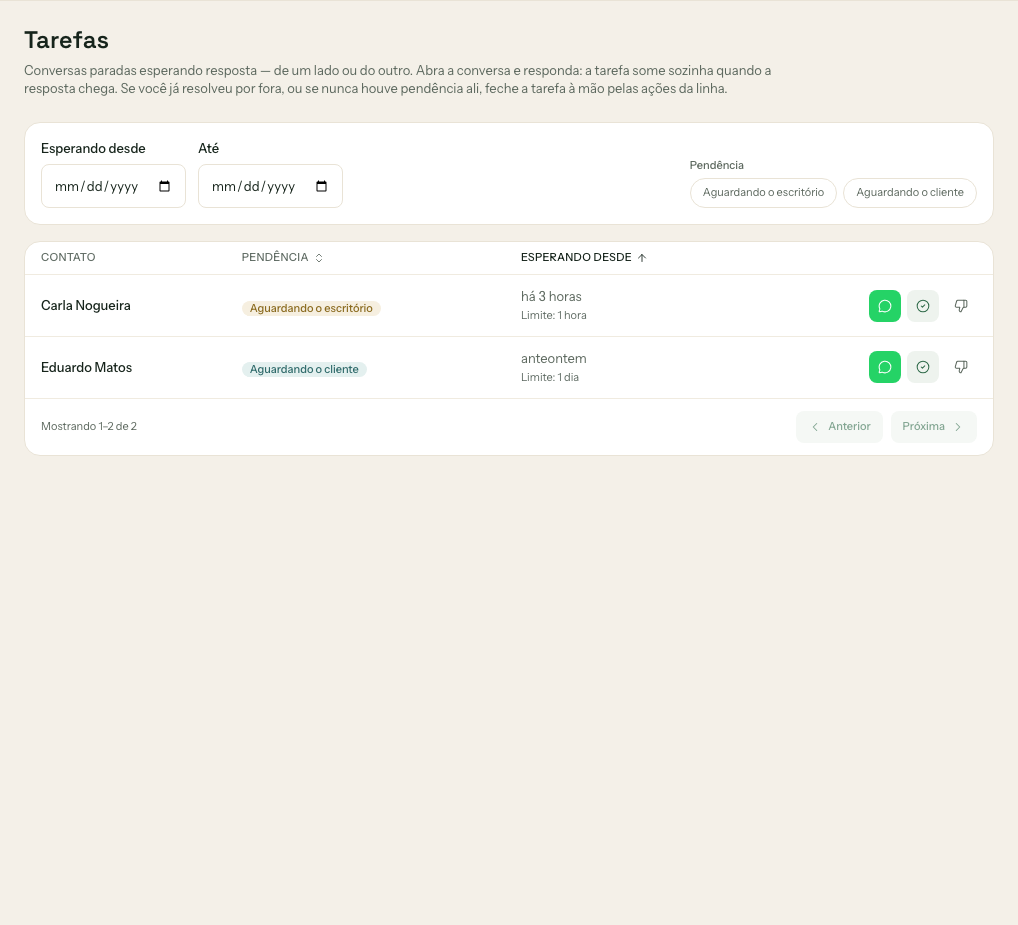Mark Eduardo Matos's task as resolved

pos(923,367)
